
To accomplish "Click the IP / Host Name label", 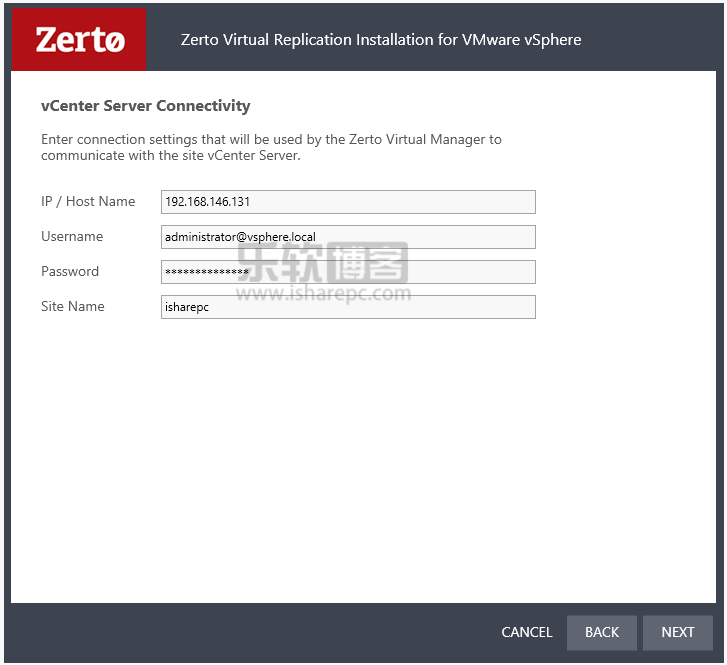I will coord(88,201).
